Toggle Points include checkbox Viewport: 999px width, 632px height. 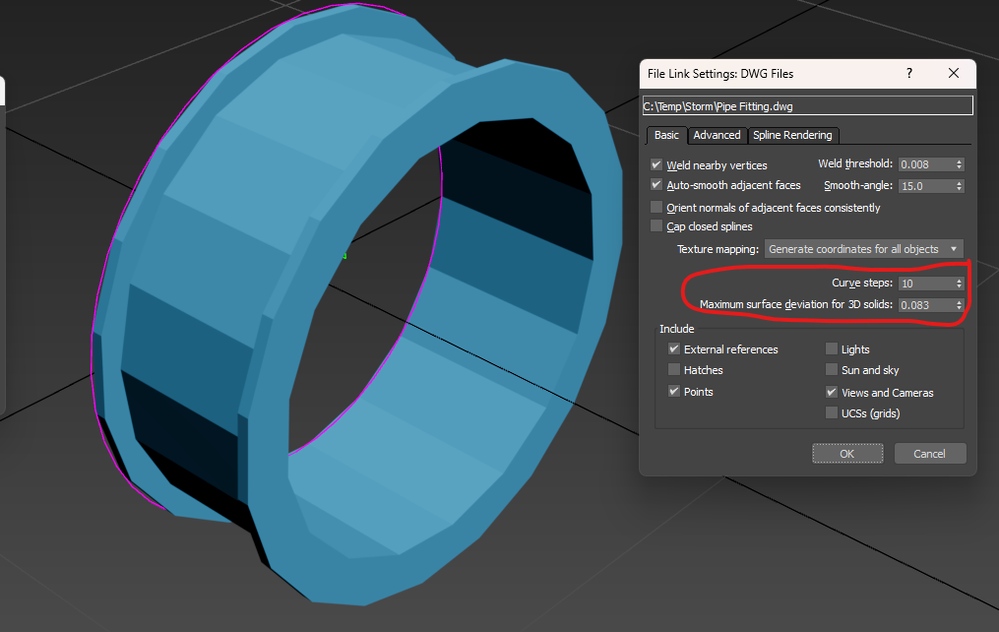point(673,391)
